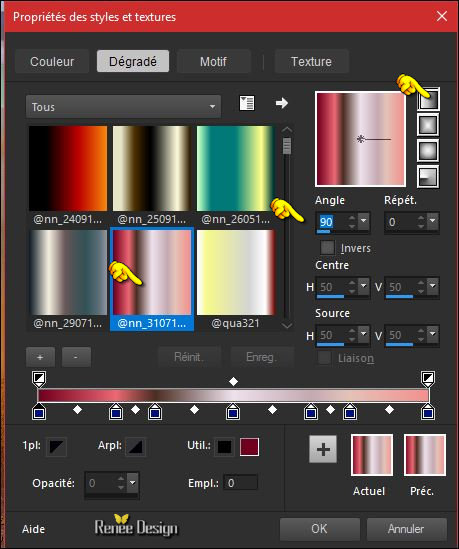Switch to the Texture tab

point(311,62)
